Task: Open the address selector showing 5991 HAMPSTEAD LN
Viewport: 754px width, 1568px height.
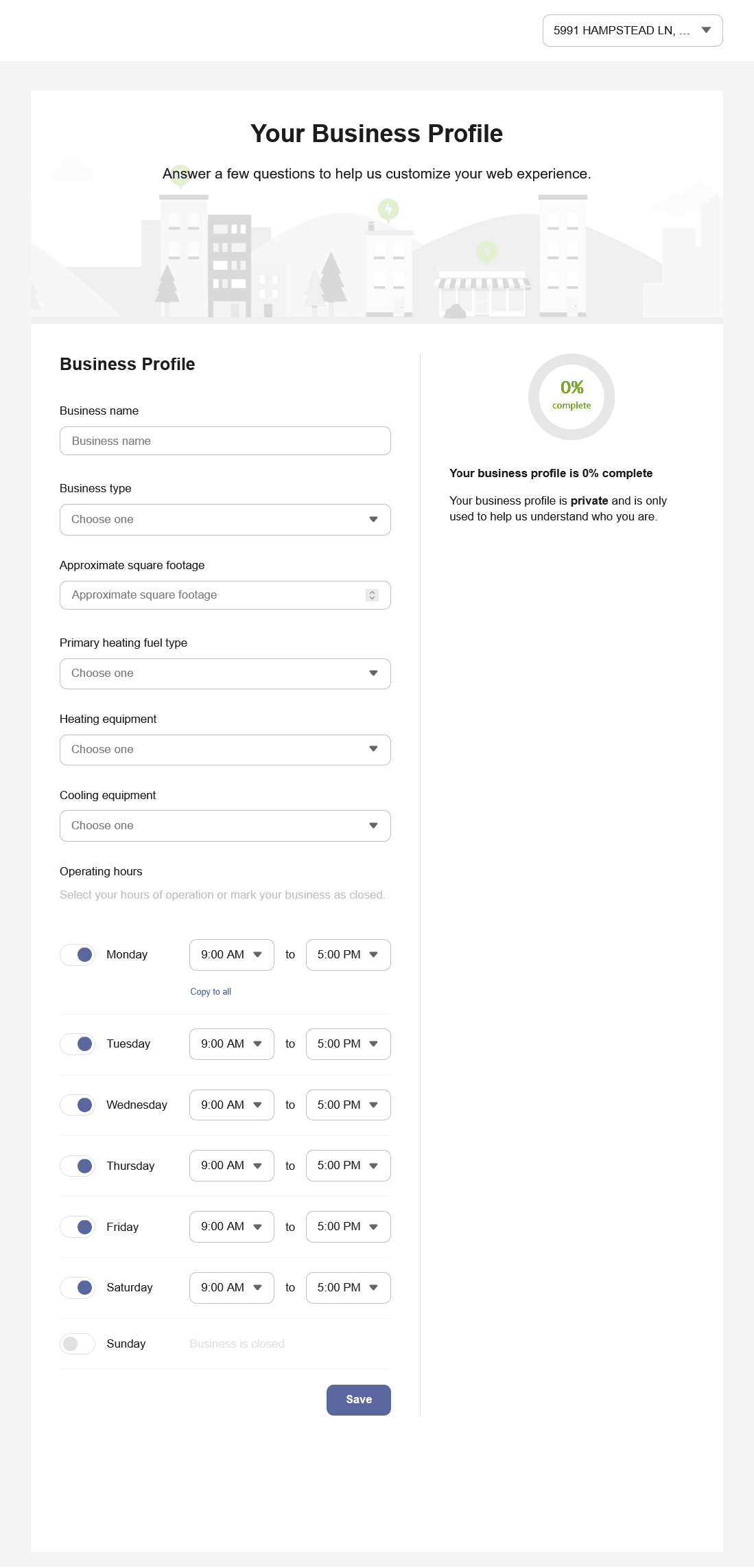Action: (631, 30)
